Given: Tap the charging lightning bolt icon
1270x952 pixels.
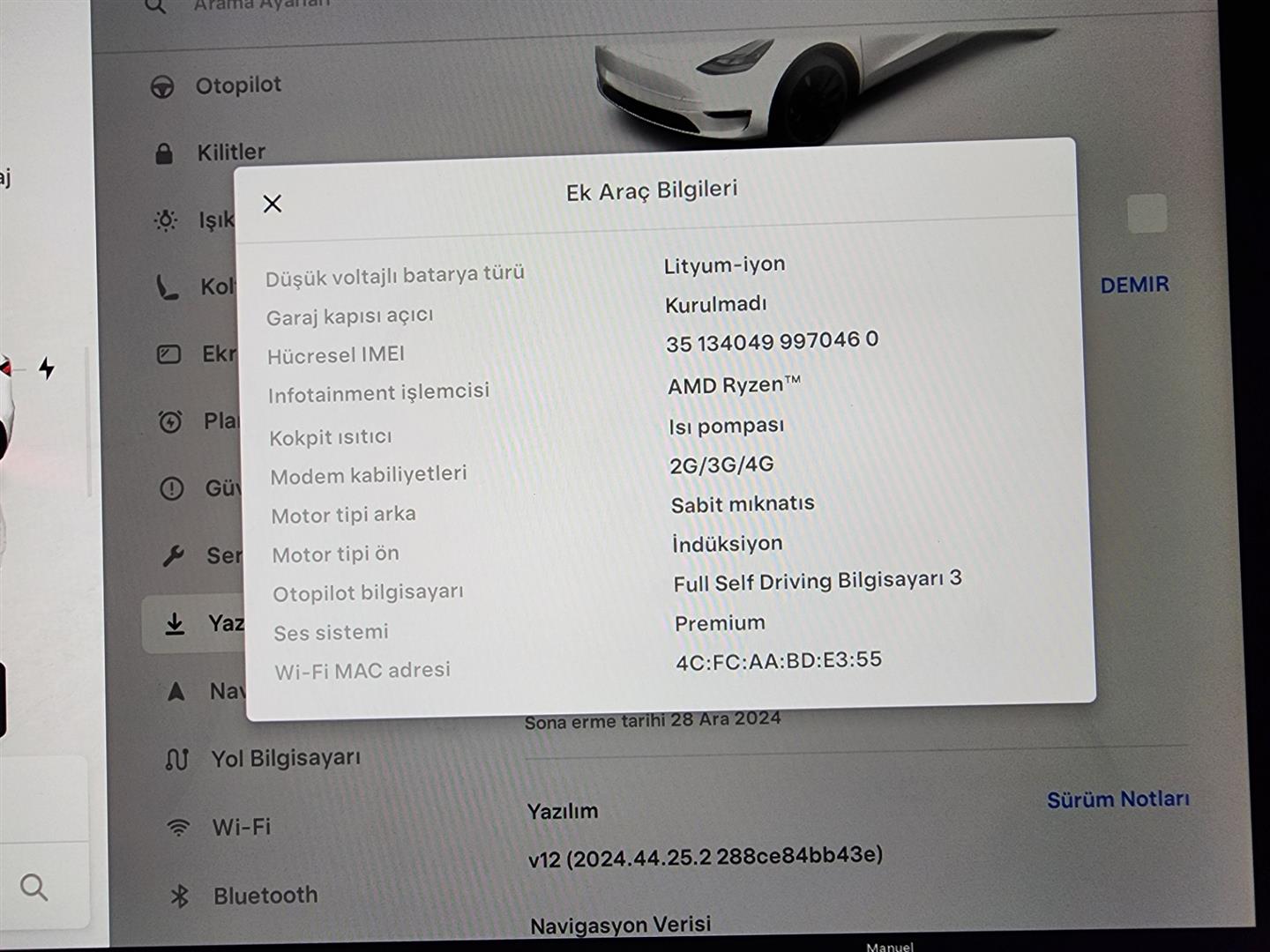Looking at the screenshot, I should [47, 368].
